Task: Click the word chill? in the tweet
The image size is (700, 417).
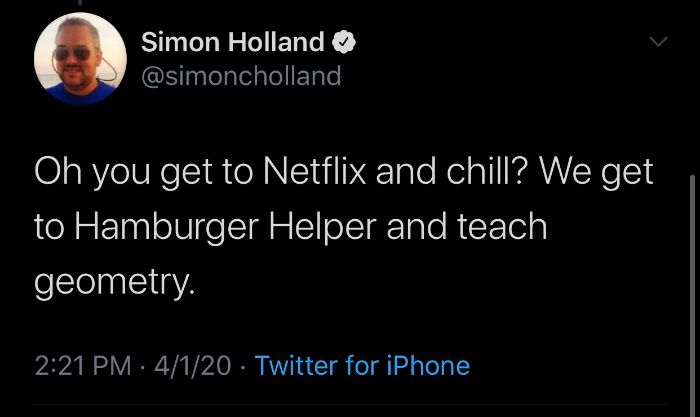Action: [x=484, y=171]
